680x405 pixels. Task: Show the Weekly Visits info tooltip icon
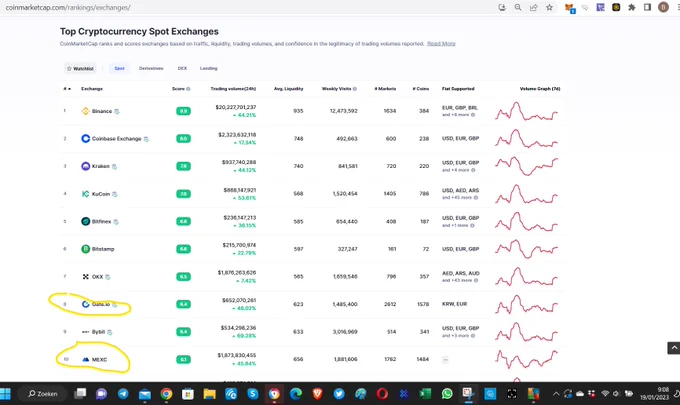tap(355, 89)
